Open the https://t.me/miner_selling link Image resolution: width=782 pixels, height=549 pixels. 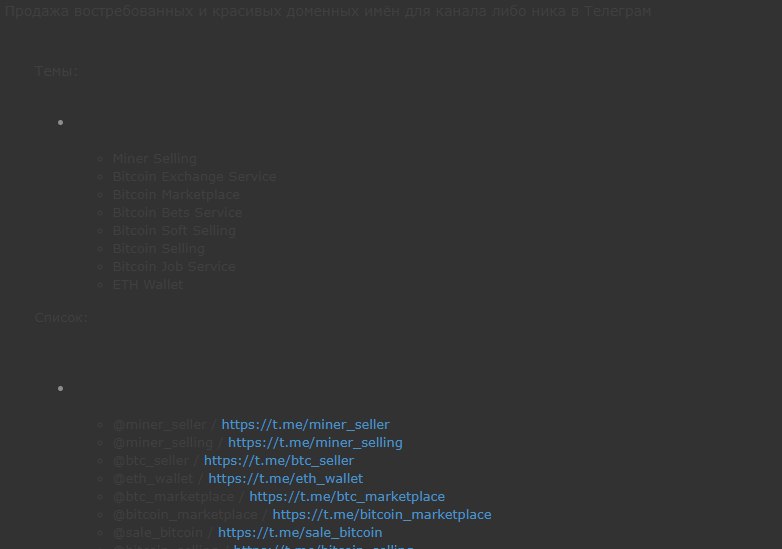point(315,442)
